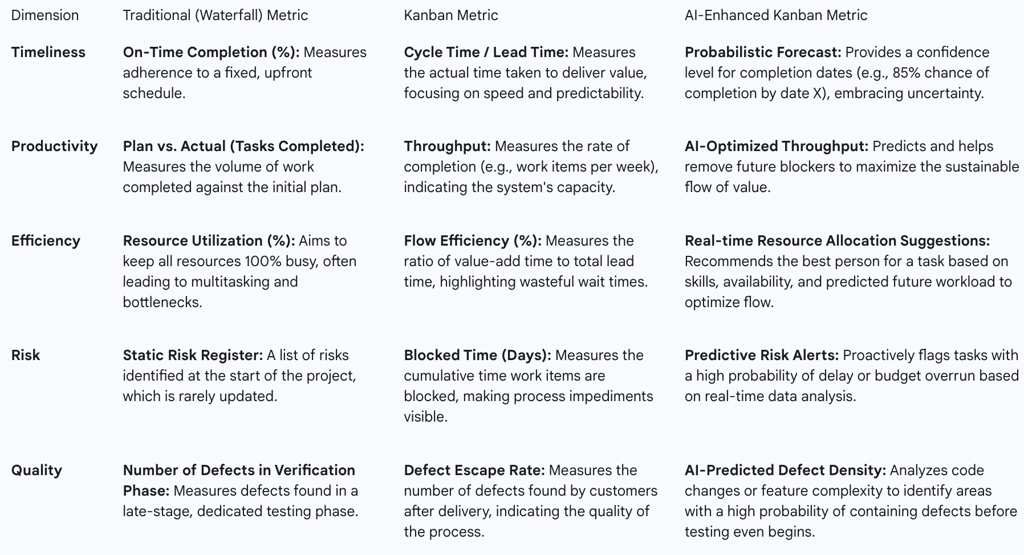Select the Blocked Time (Days) term
The width and height of the screenshot is (1024, 555).
point(477,355)
